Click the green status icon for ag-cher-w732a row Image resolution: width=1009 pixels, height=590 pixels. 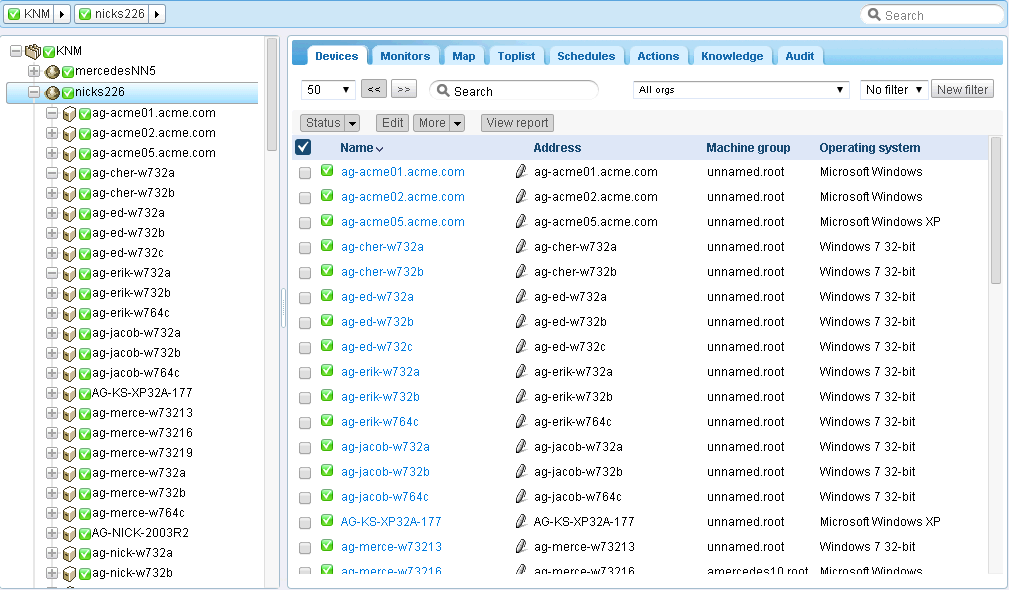(x=327, y=246)
